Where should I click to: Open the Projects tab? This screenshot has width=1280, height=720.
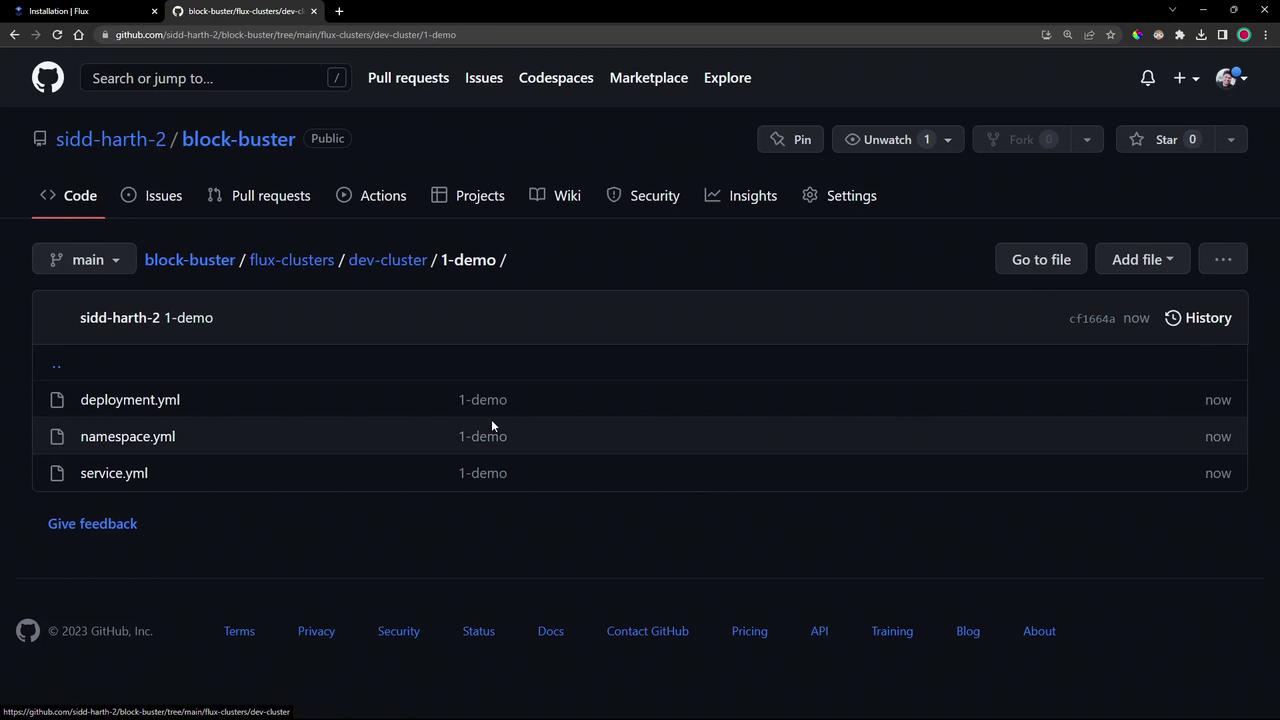tap(468, 196)
